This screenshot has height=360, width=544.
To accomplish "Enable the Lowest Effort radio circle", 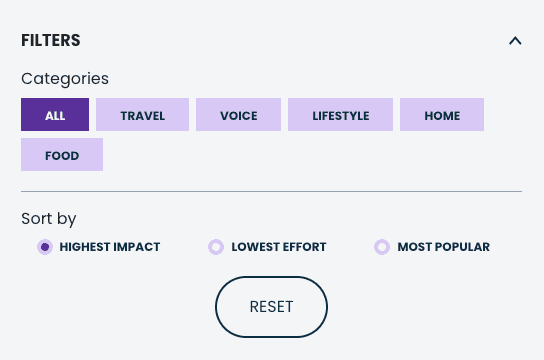I will pyautogui.click(x=216, y=247).
